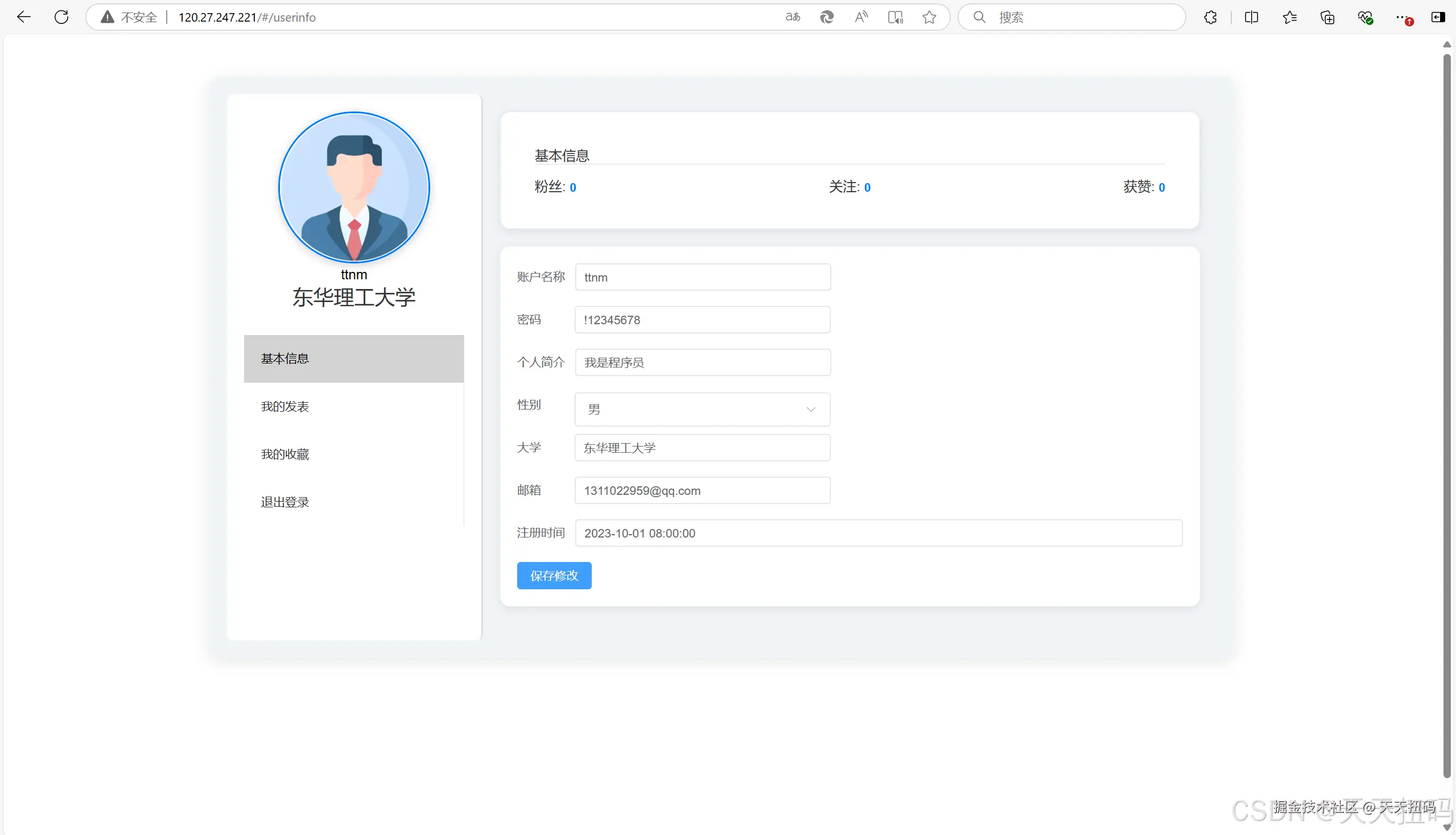Click the read aloud icon

coord(860,17)
